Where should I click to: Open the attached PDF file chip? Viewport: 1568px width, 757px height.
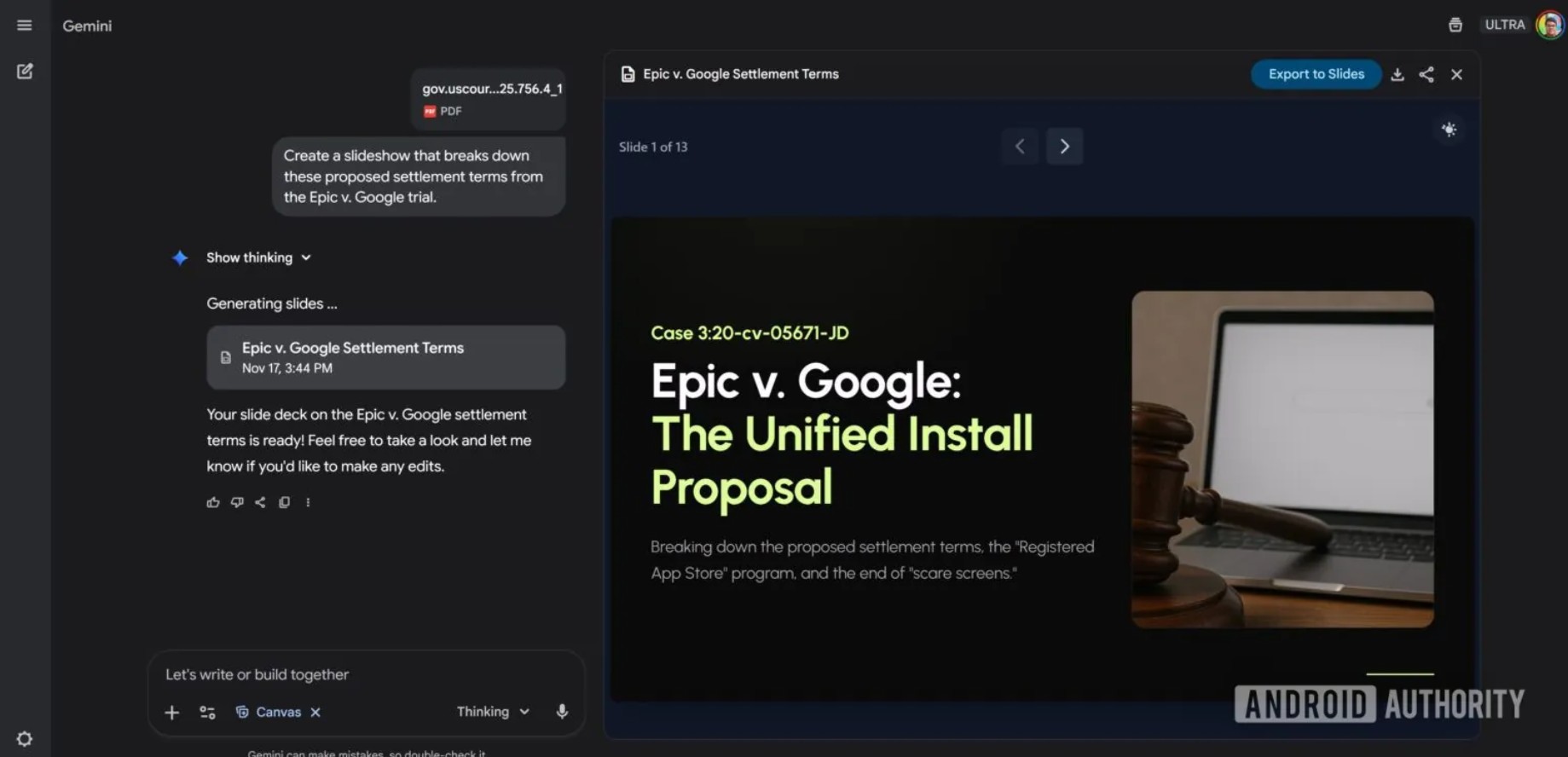[x=489, y=99]
